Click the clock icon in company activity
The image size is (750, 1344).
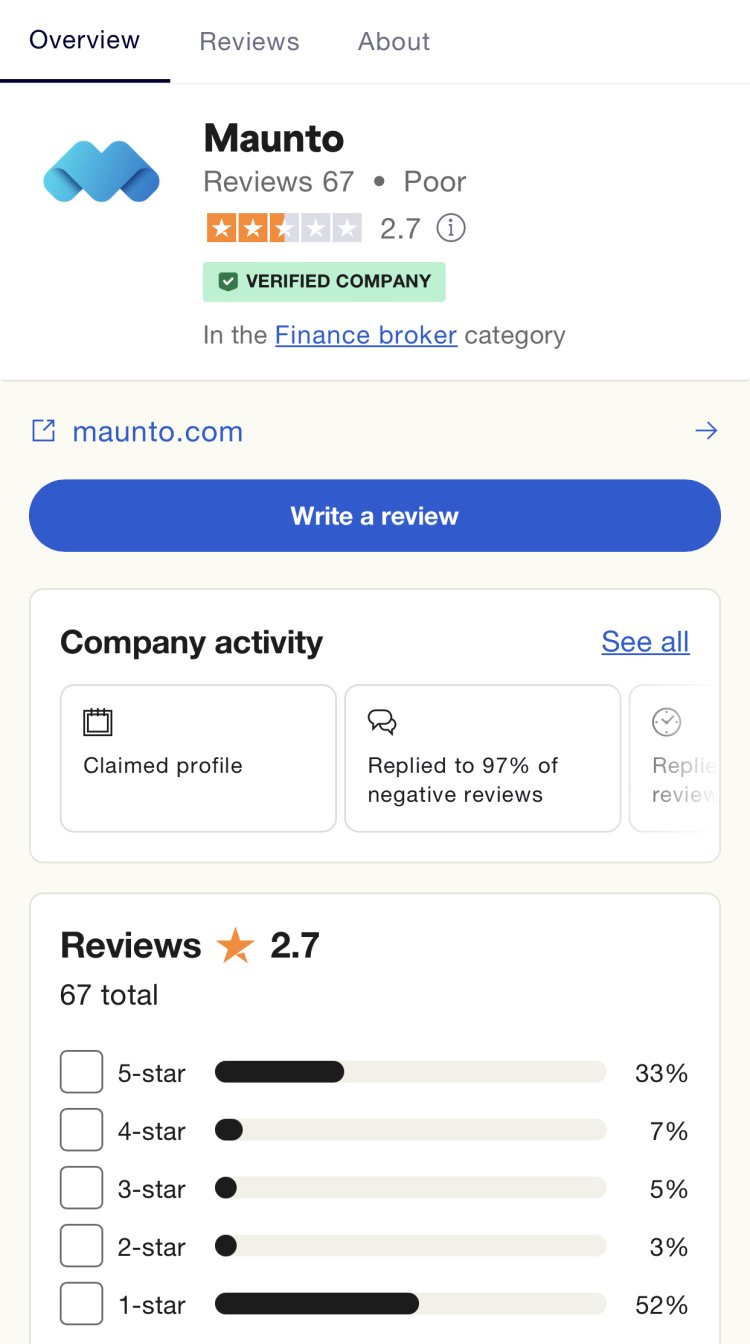(666, 722)
